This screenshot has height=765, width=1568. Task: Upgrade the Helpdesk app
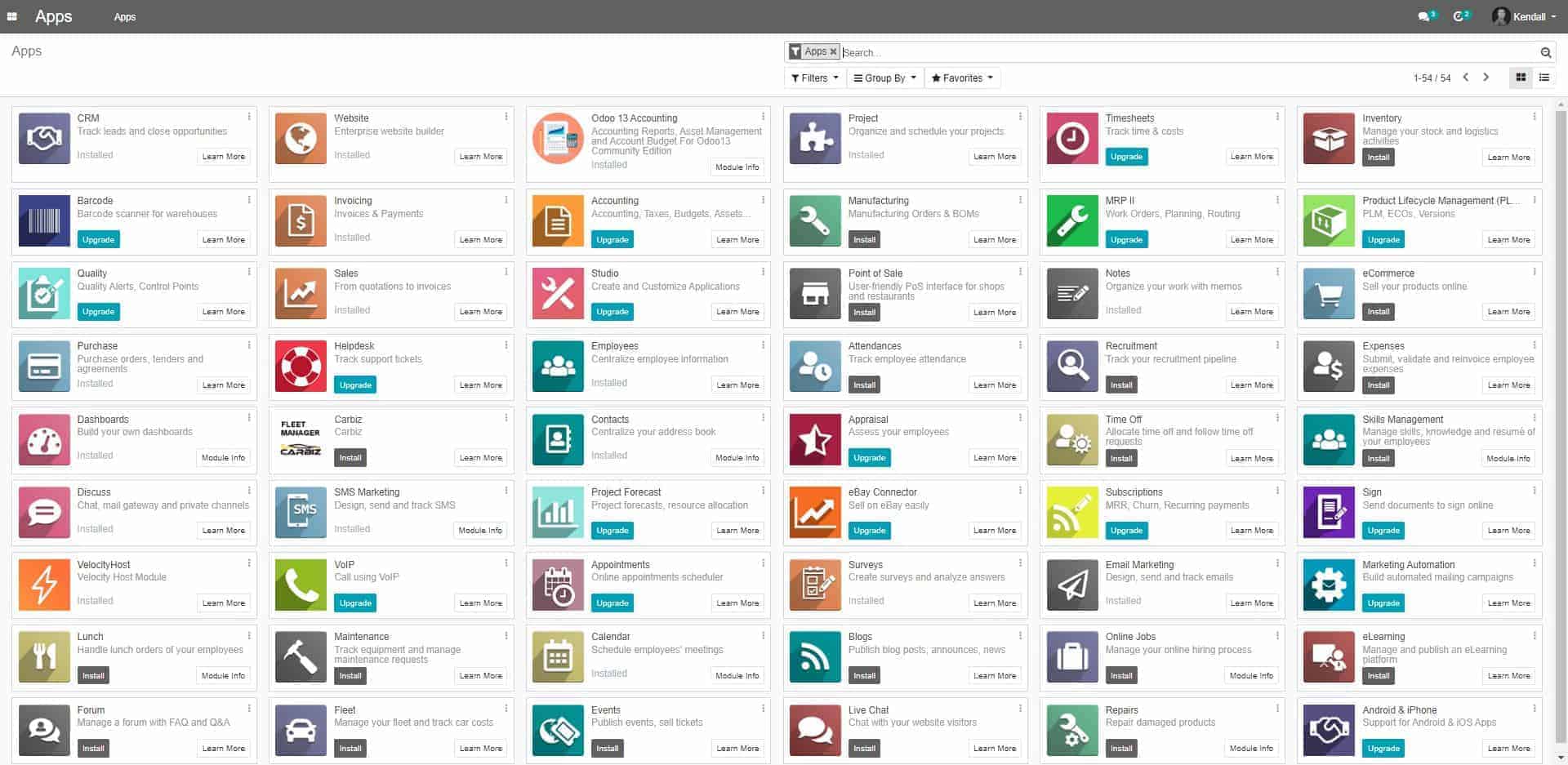tap(355, 385)
